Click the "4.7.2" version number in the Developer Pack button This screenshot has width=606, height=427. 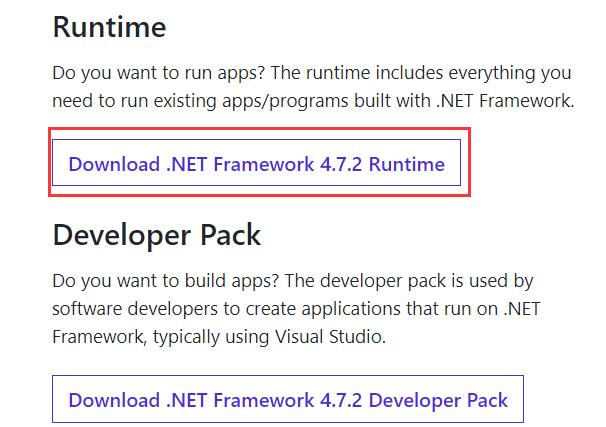(341, 400)
